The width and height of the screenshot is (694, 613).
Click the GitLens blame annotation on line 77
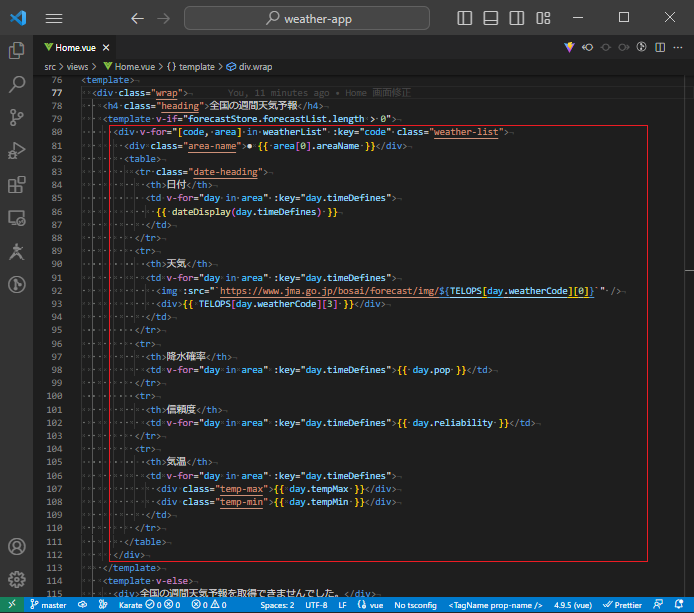click(x=319, y=93)
